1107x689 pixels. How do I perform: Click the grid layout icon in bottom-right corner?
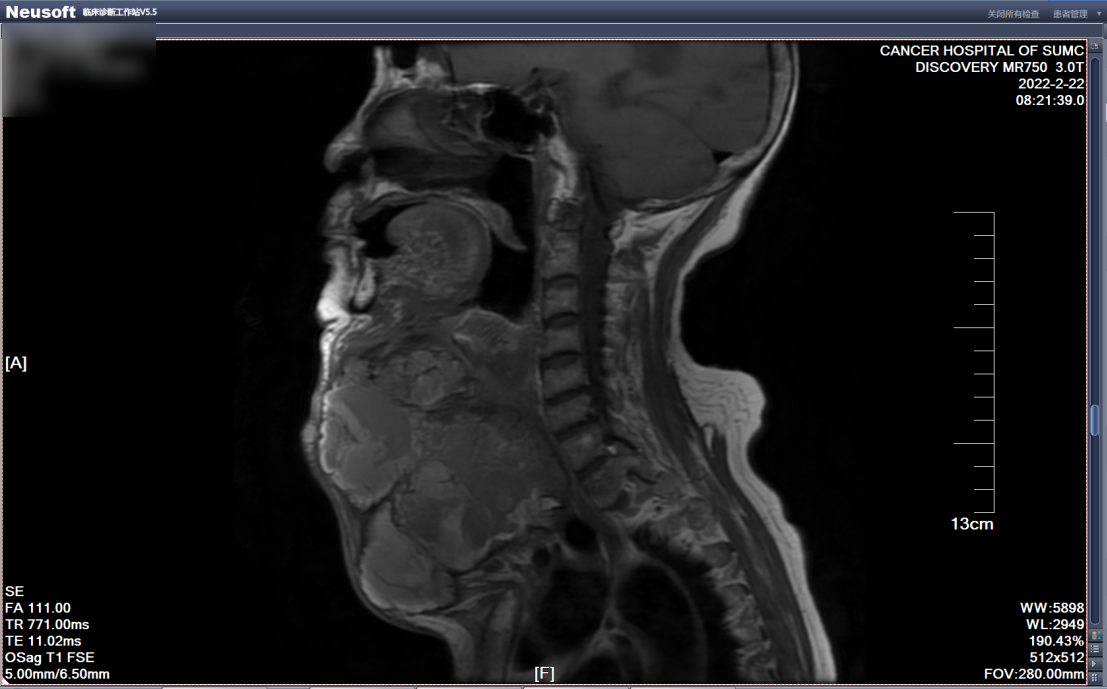click(1096, 678)
